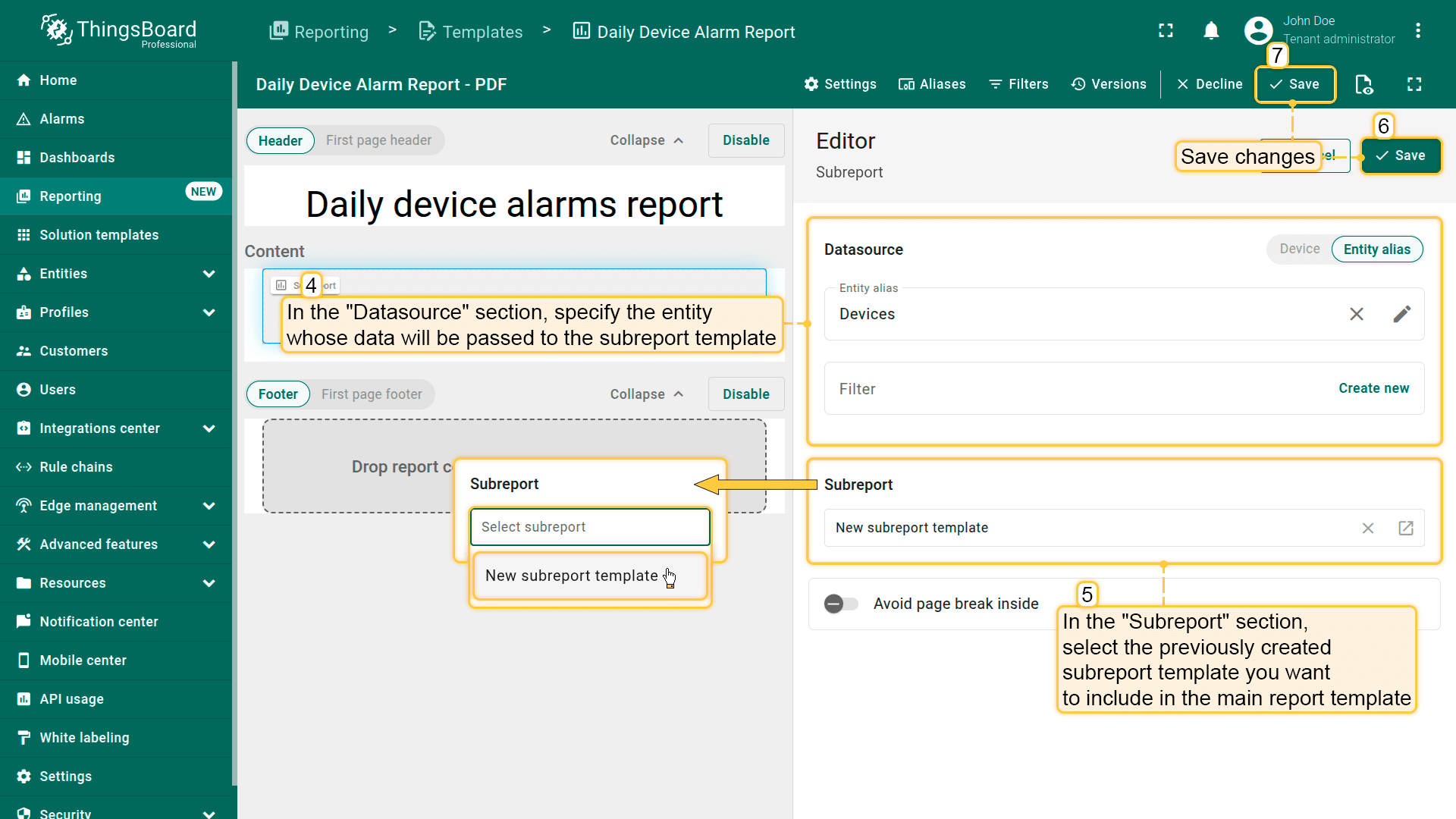The height and width of the screenshot is (819, 1456).
Task: Click the Select subreport input field
Action: coord(589,527)
